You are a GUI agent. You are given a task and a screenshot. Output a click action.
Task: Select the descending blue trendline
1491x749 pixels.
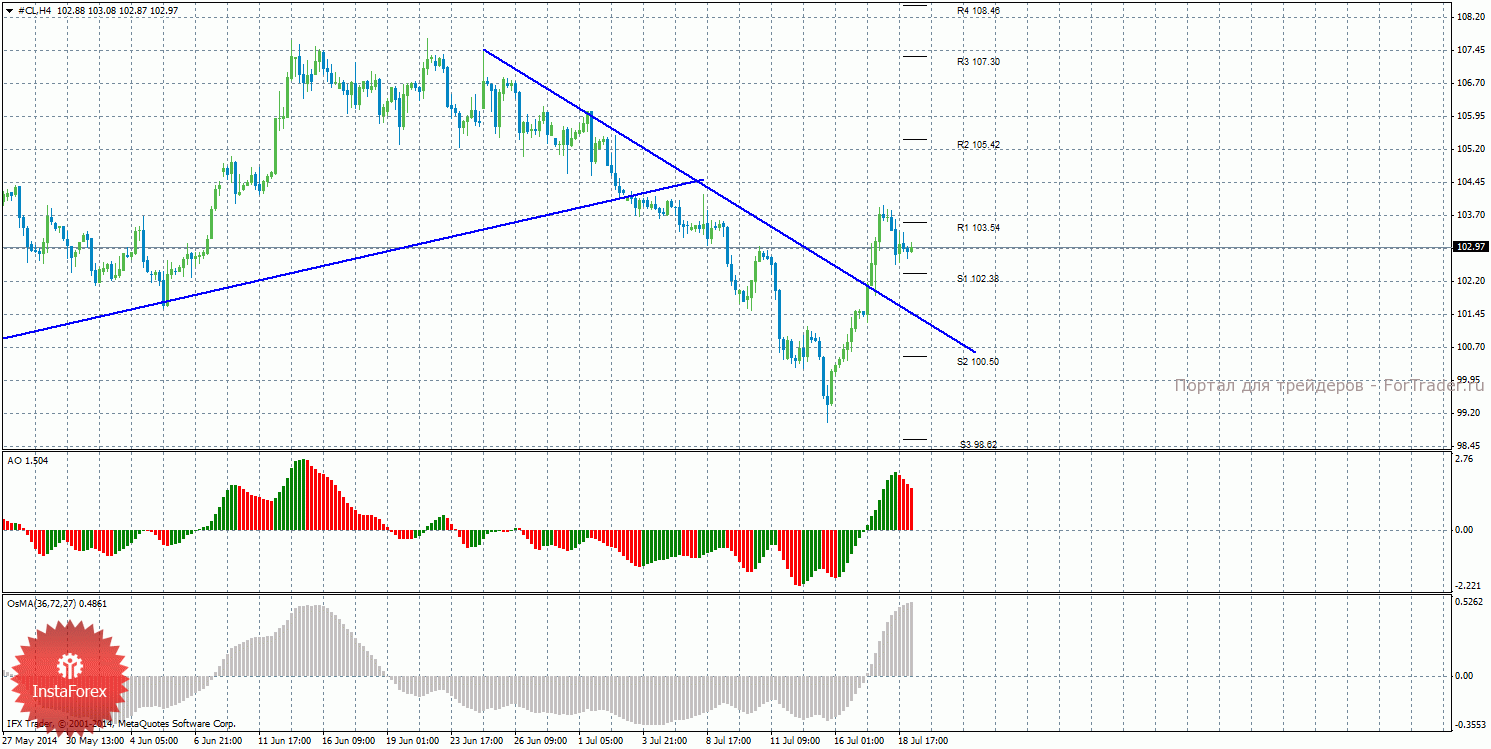point(728,200)
